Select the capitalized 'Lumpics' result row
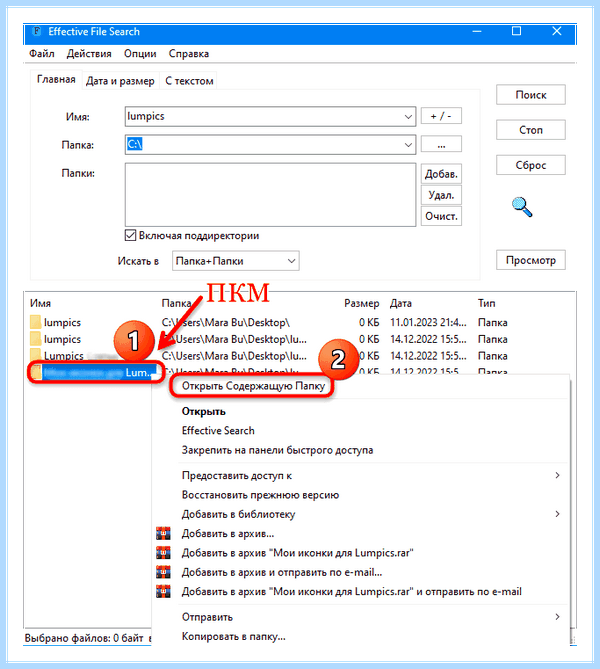The height and width of the screenshot is (669, 600). tap(64, 355)
